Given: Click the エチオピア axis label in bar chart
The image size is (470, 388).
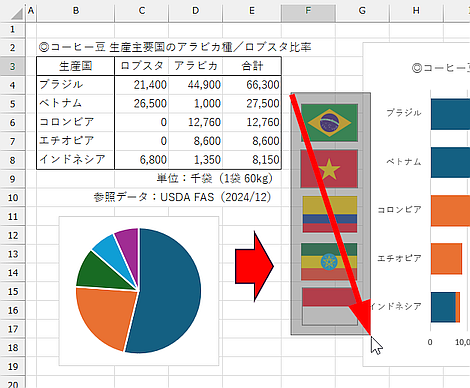Looking at the screenshot, I should pyautogui.click(x=399, y=258).
